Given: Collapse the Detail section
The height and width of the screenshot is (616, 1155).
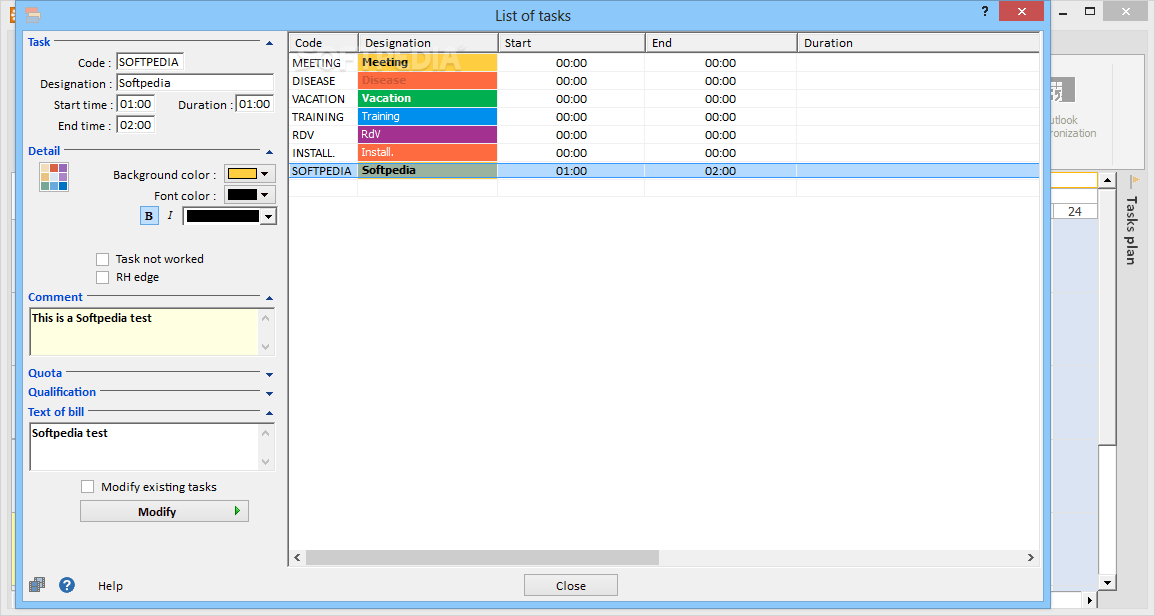Looking at the screenshot, I should (x=270, y=152).
